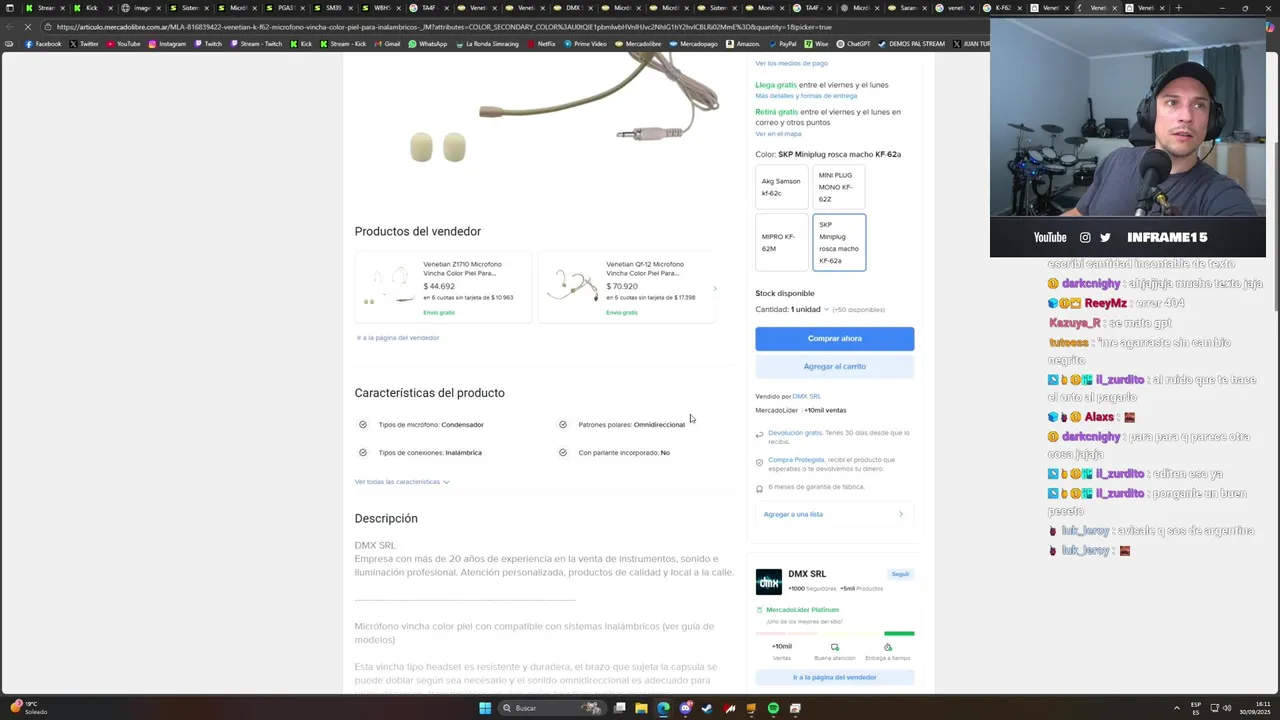Open the Devolución gratis link

(x=795, y=433)
